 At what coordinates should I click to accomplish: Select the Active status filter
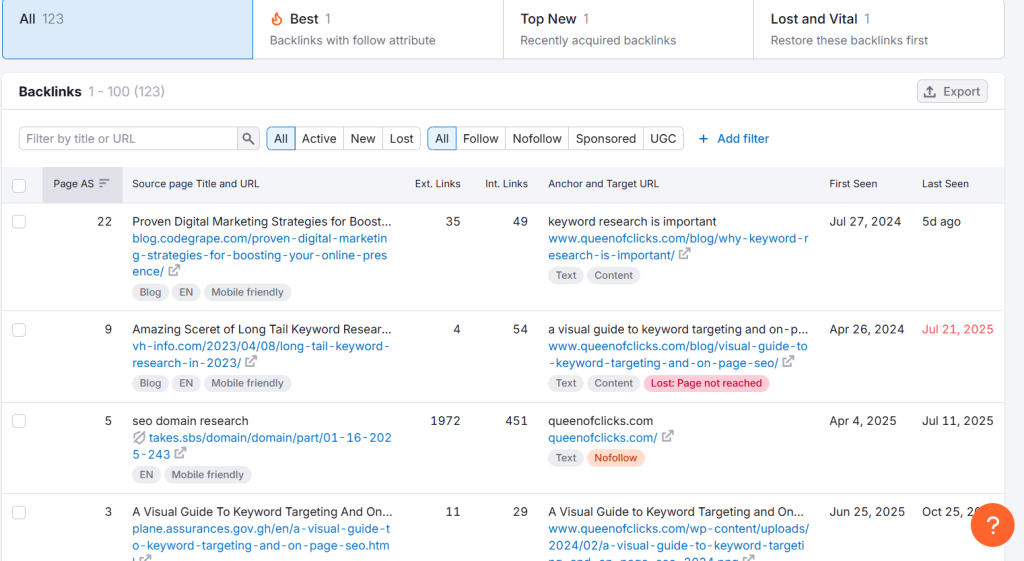pos(319,138)
